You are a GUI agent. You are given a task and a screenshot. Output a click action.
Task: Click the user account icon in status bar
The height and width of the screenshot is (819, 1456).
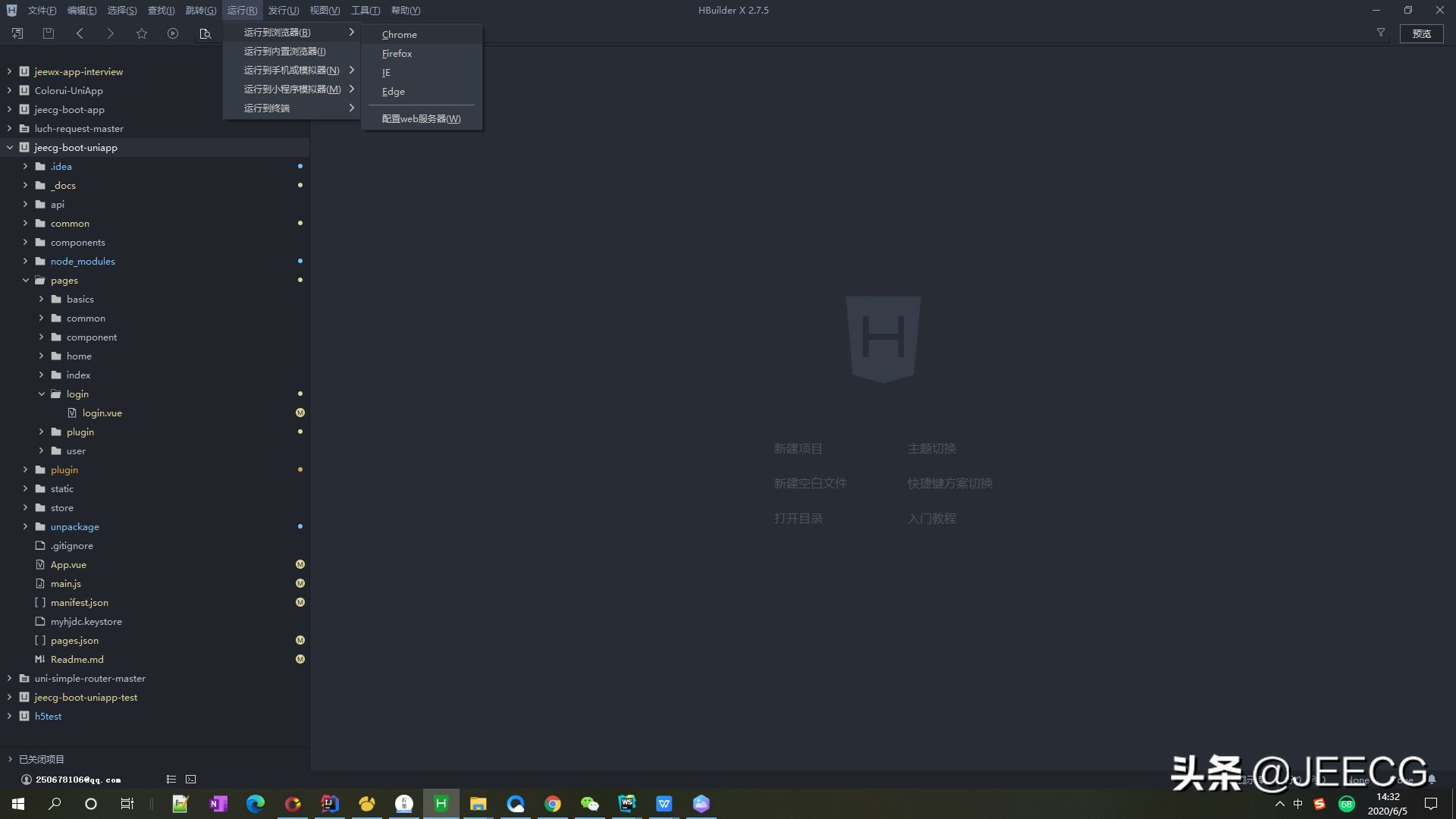pos(26,780)
